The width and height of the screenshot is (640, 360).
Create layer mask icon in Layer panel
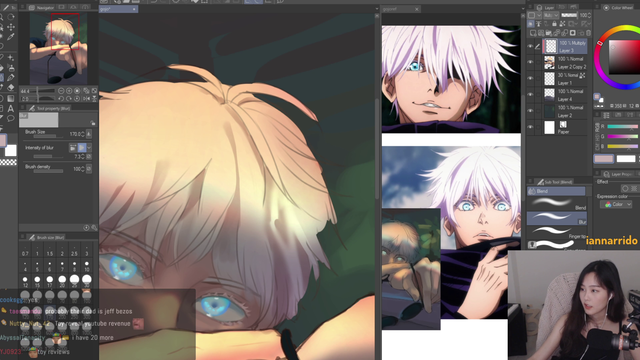(573, 33)
